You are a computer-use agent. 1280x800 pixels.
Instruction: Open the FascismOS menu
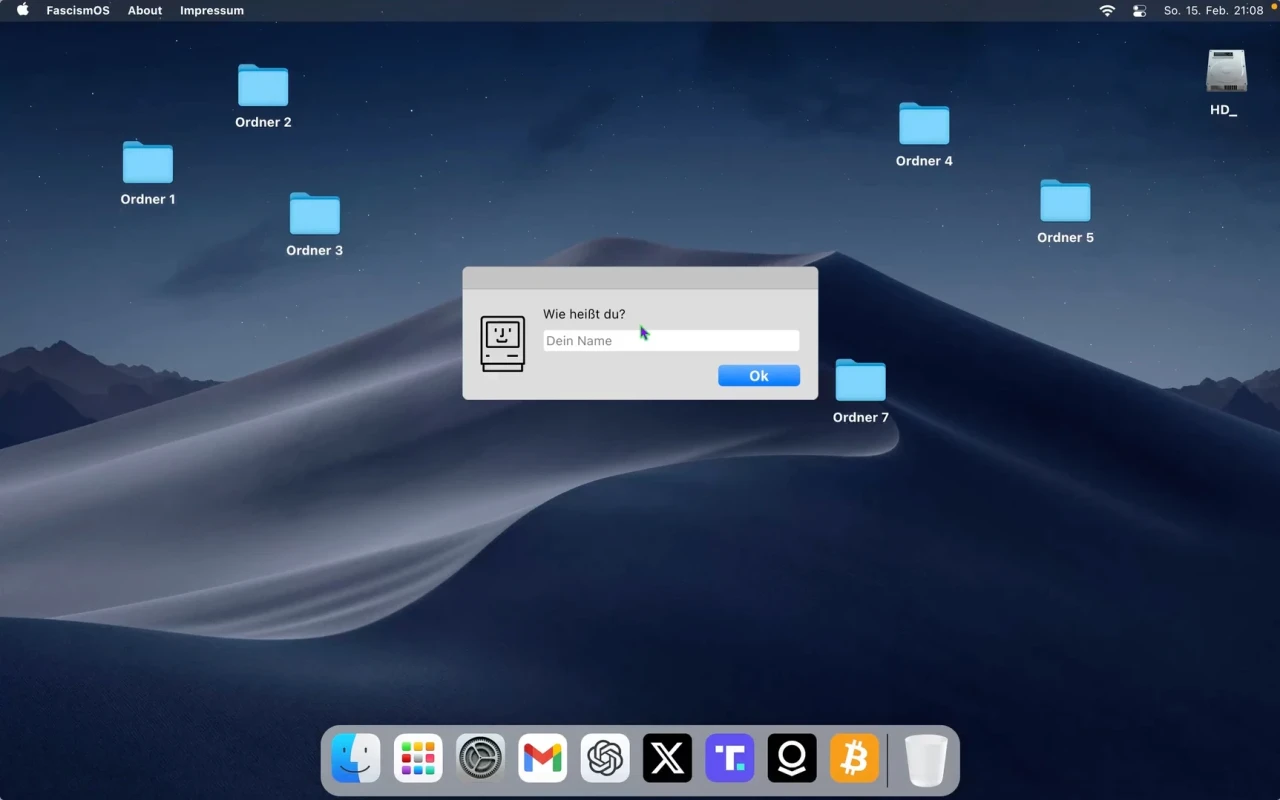coord(78,10)
